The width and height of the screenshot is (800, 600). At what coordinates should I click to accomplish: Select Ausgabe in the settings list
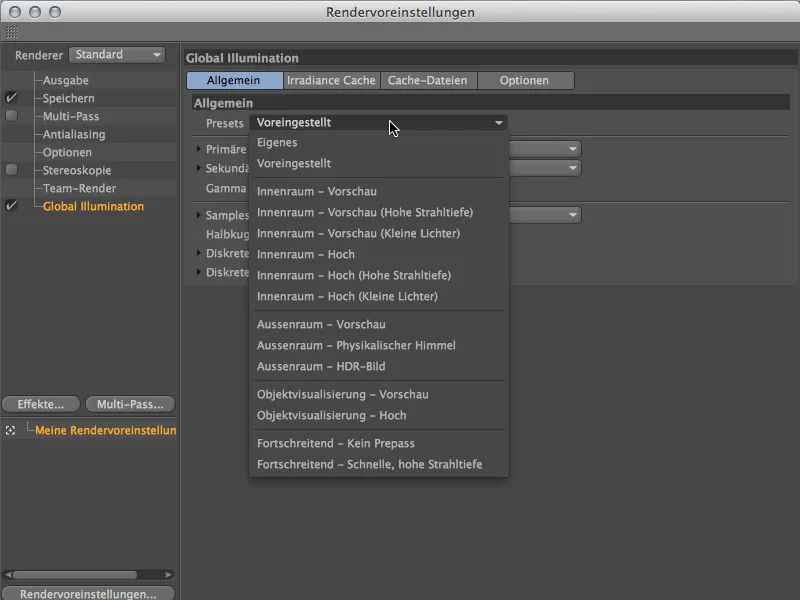tap(65, 80)
